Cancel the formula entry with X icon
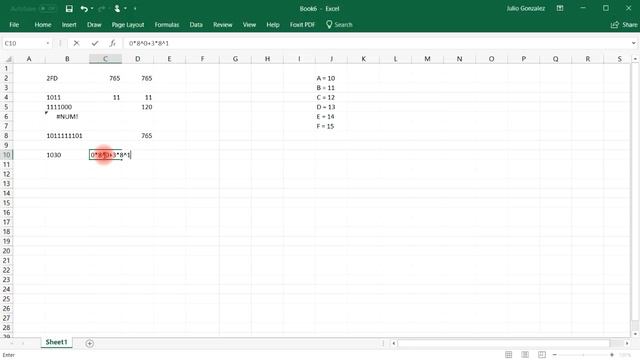 click(76, 43)
